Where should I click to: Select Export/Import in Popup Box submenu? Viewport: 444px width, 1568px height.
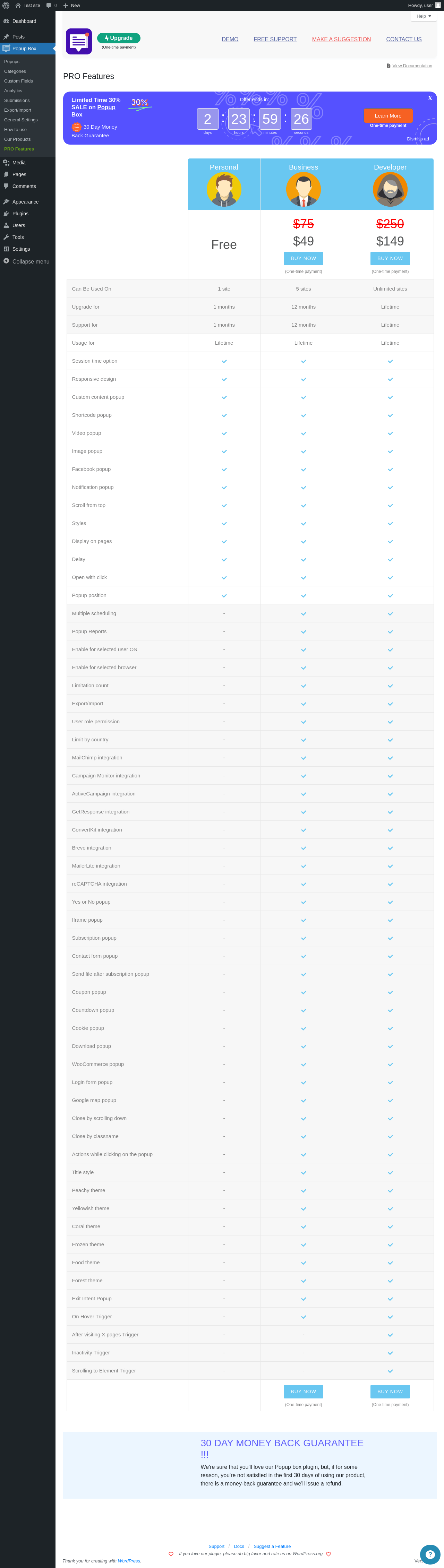(x=18, y=110)
